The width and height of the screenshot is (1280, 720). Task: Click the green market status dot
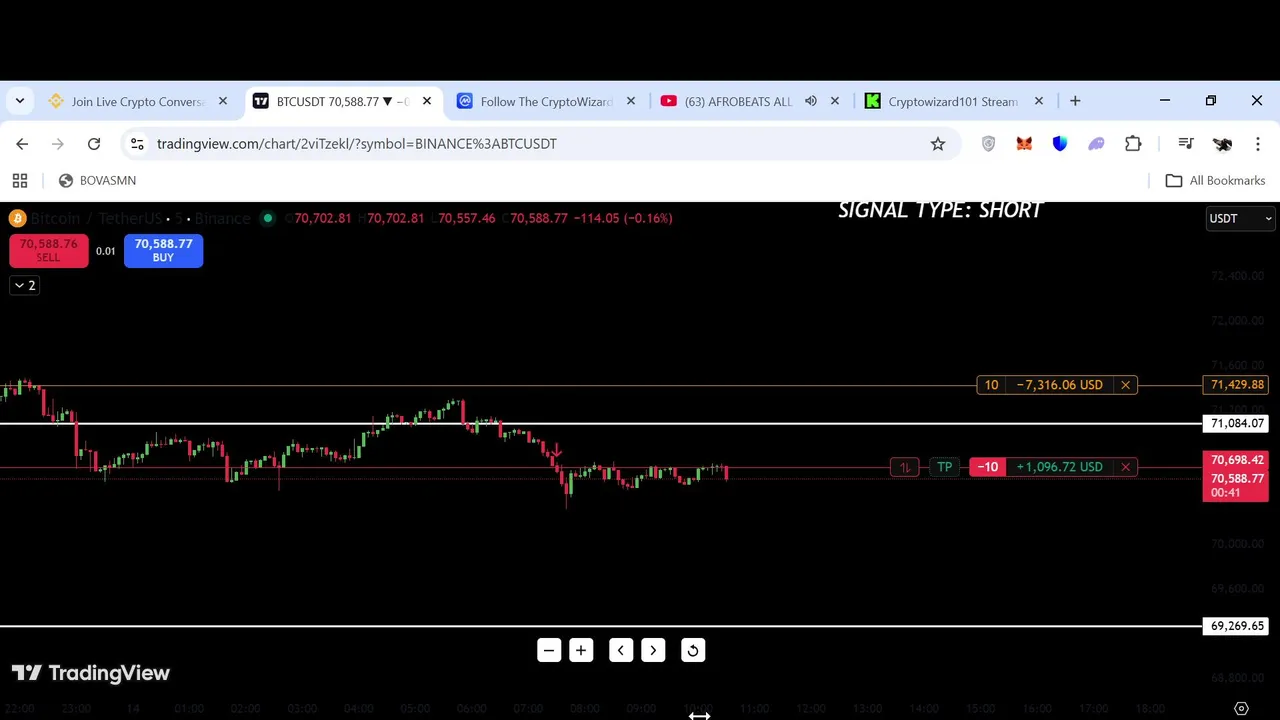267,218
